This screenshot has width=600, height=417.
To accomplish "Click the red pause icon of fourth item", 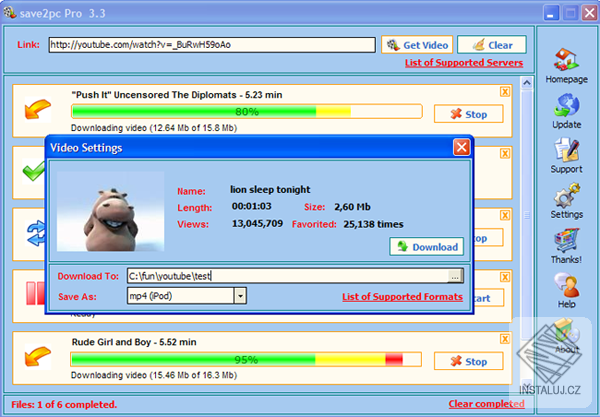I will point(36,293).
